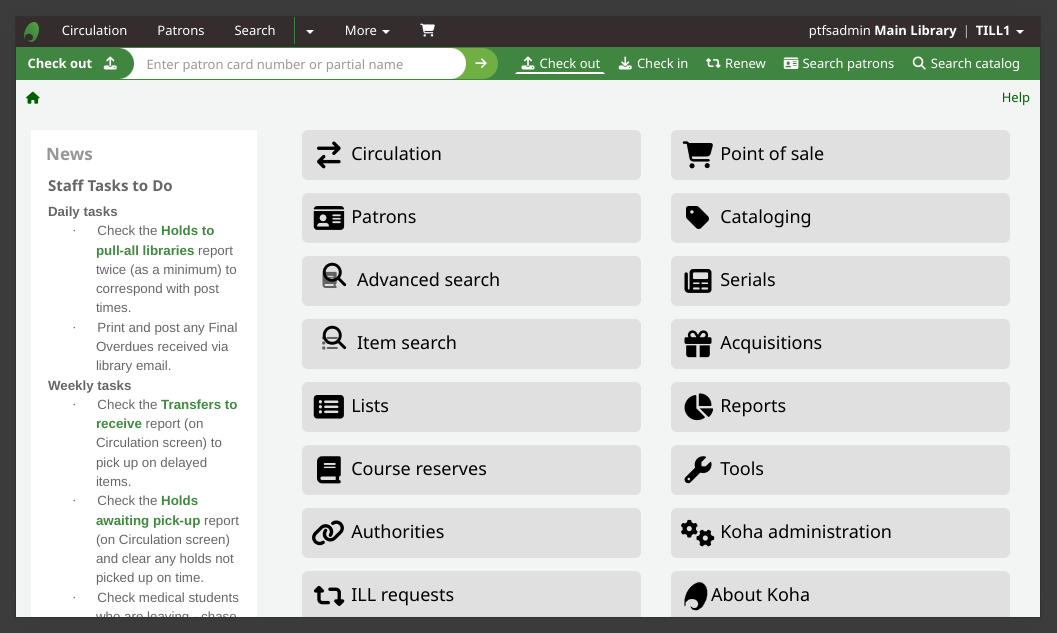
Task: Open the shopping cart icon in navbar
Action: pyautogui.click(x=427, y=30)
